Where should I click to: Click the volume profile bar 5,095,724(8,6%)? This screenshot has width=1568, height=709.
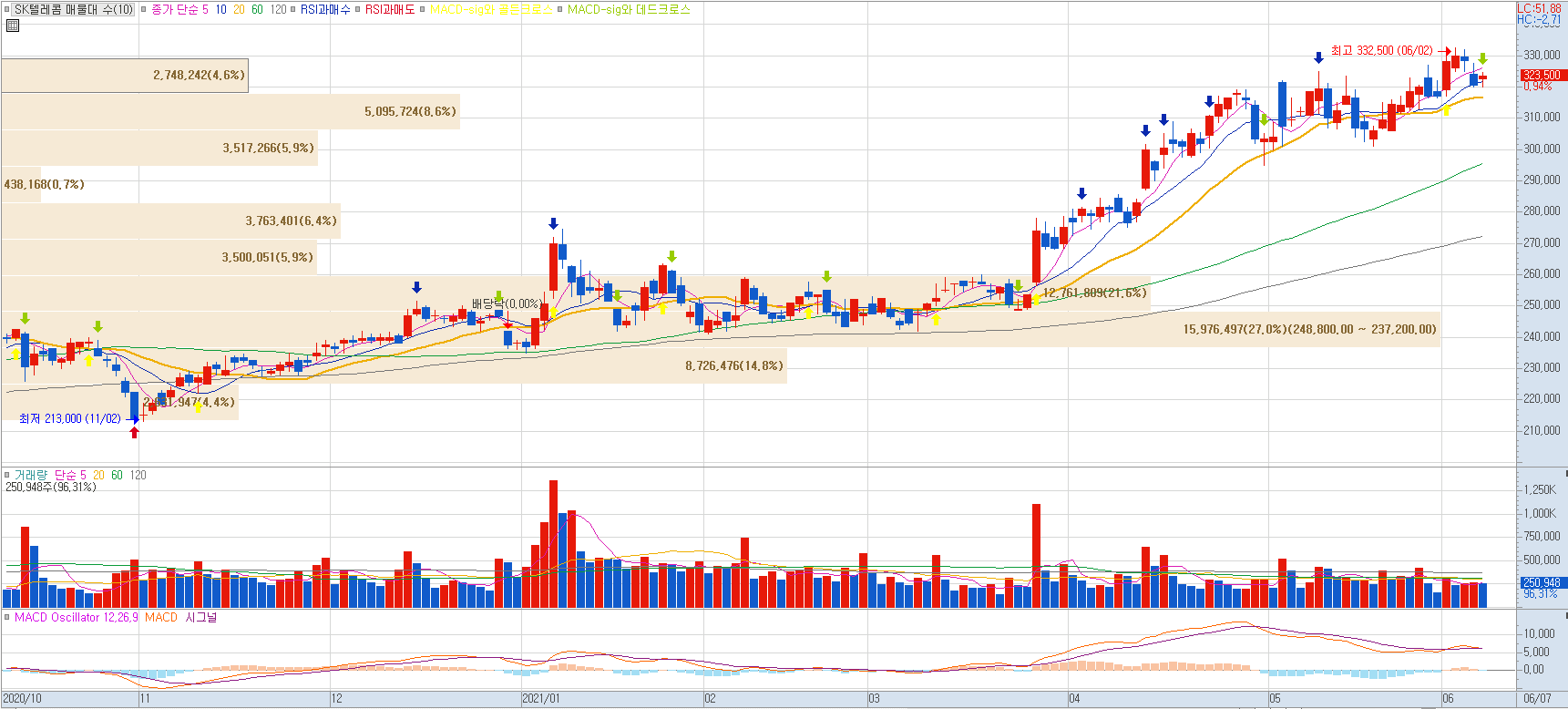pos(231,111)
